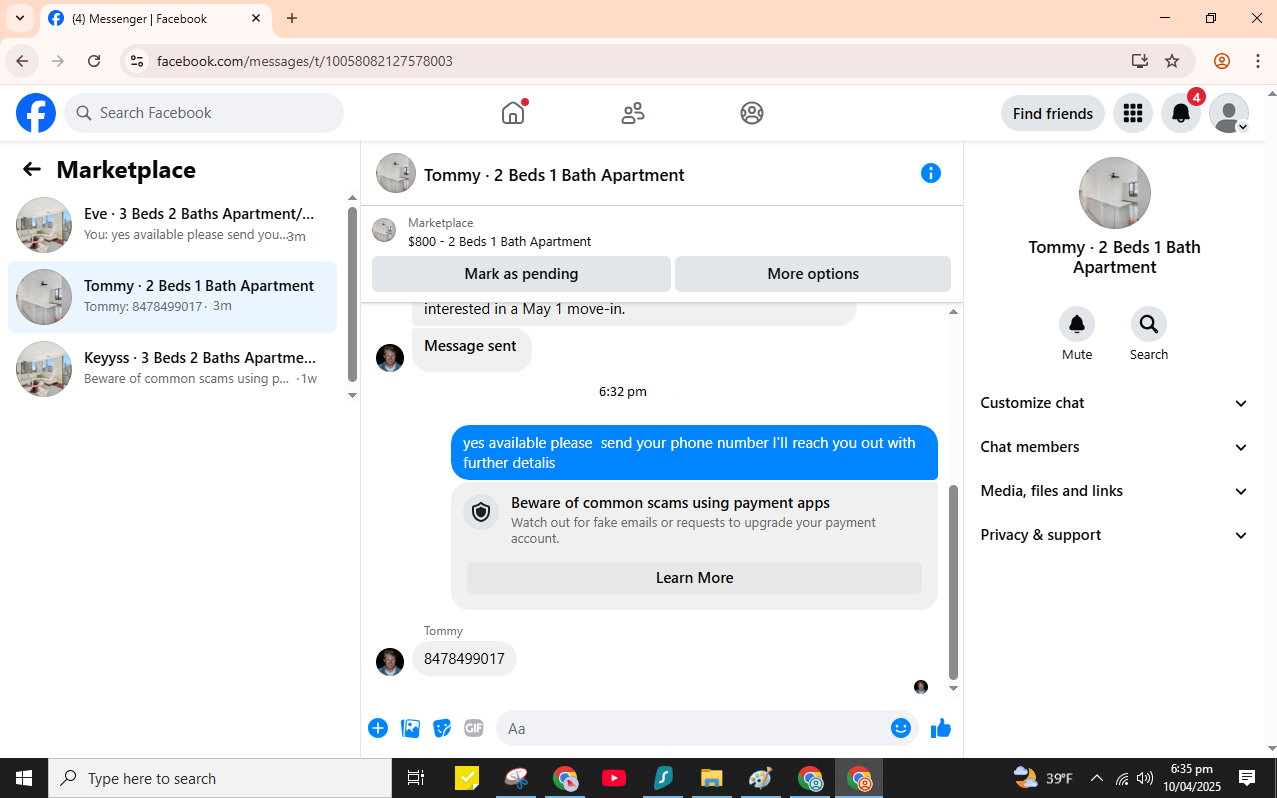The image size is (1277, 798).
Task: Open $800 2 Beds 1 Bath listing link
Action: [x=499, y=241]
